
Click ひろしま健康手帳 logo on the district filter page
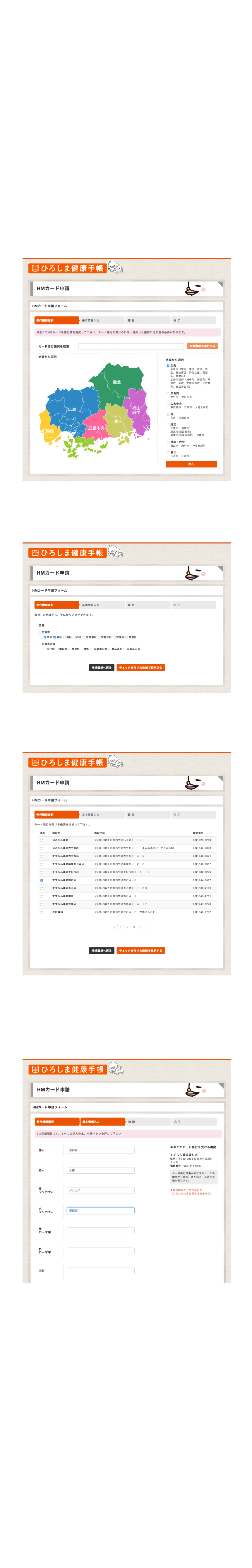point(67,553)
